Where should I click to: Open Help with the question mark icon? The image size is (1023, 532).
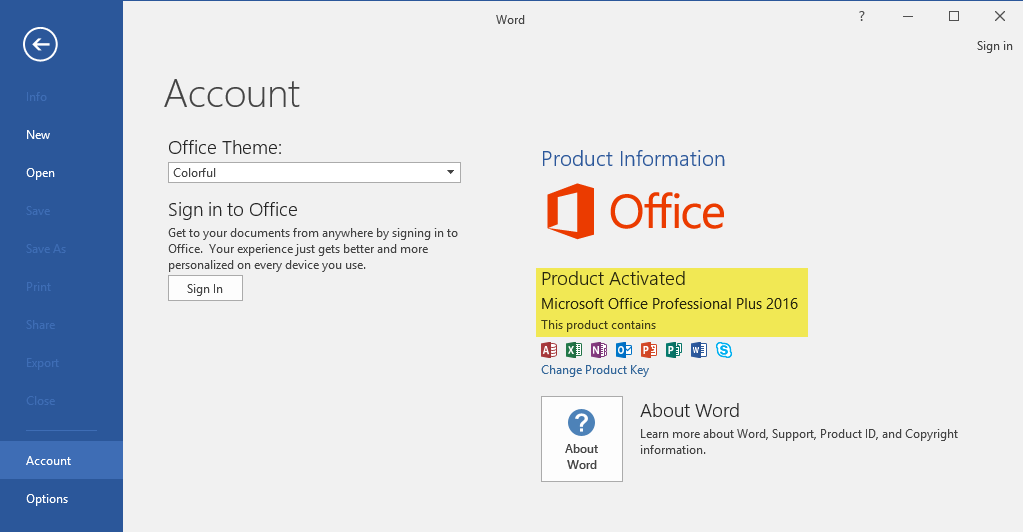pyautogui.click(x=862, y=17)
